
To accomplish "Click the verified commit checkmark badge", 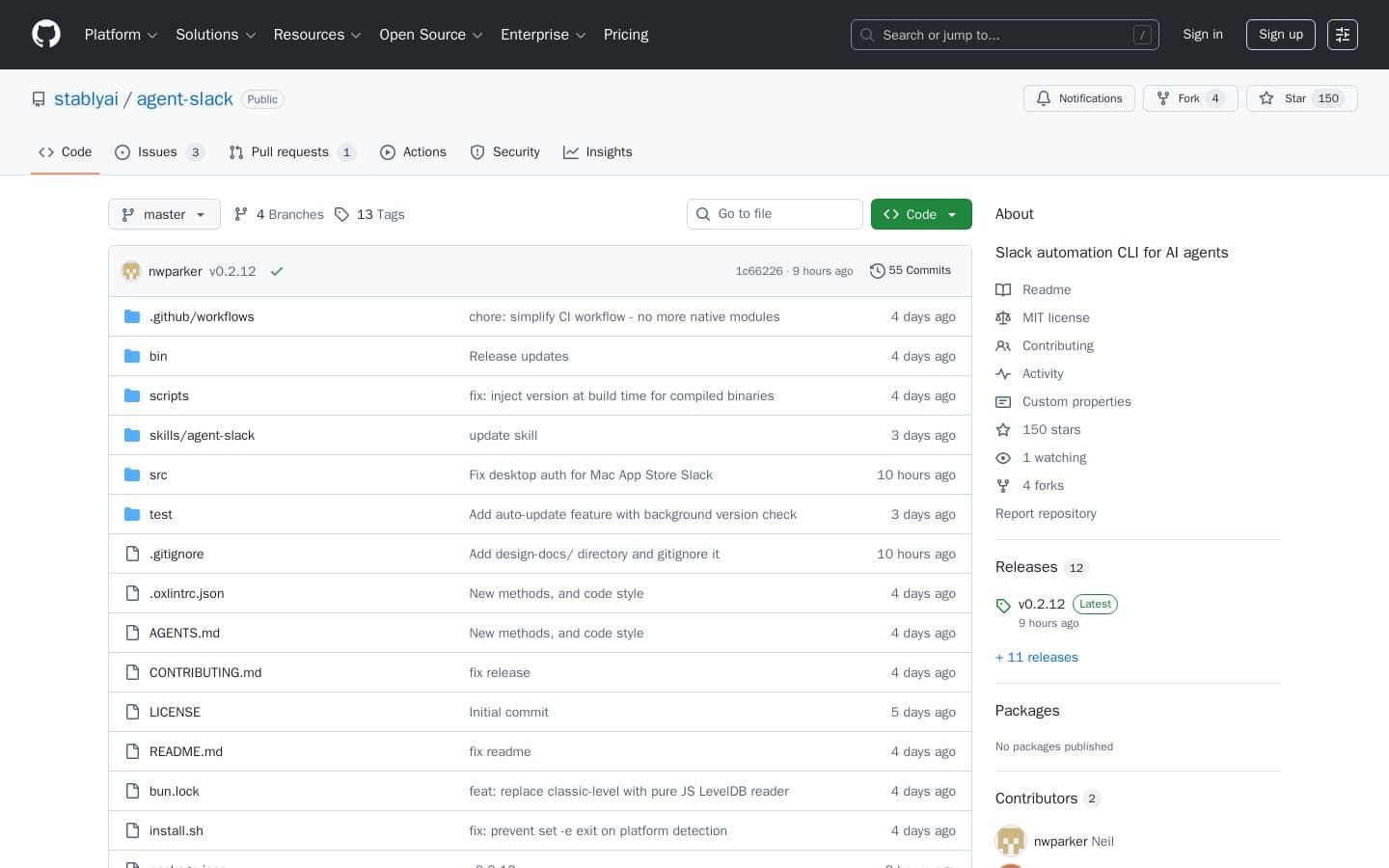I will [277, 271].
